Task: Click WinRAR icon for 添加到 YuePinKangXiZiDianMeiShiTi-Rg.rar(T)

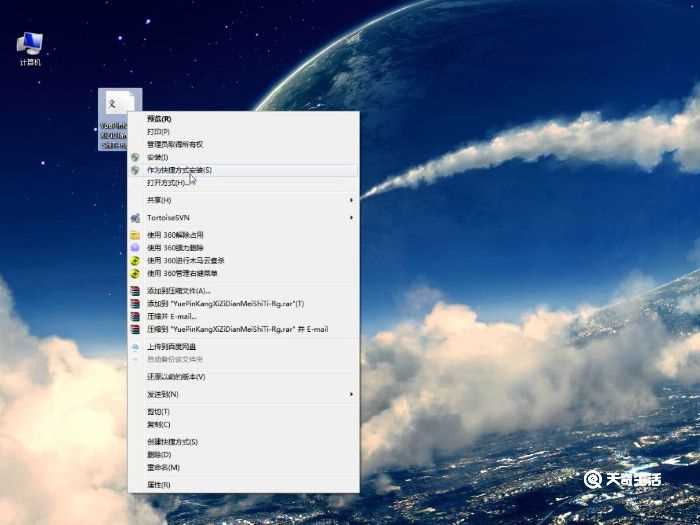Action: (135, 304)
